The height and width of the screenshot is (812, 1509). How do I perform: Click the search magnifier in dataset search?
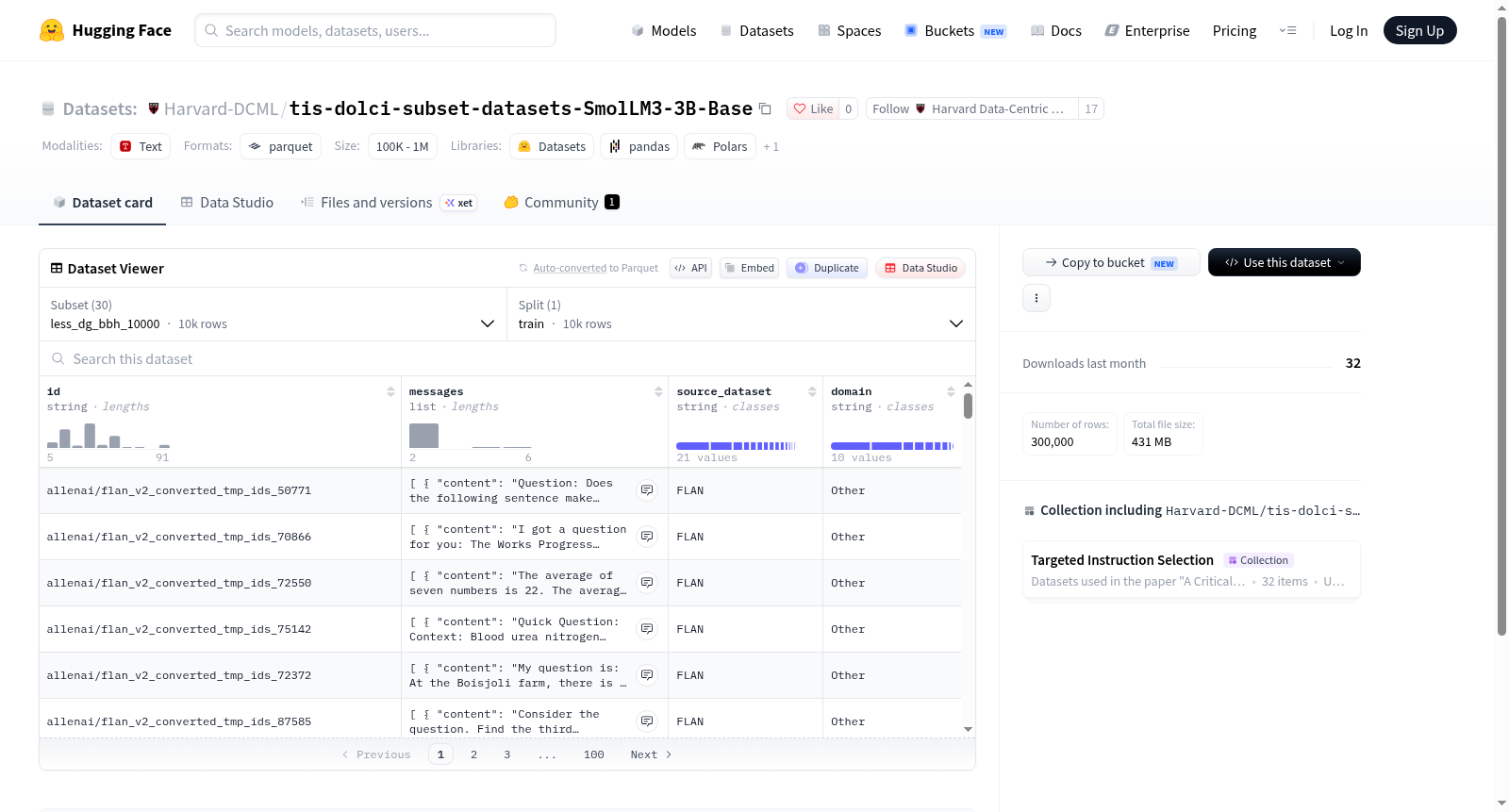(58, 359)
